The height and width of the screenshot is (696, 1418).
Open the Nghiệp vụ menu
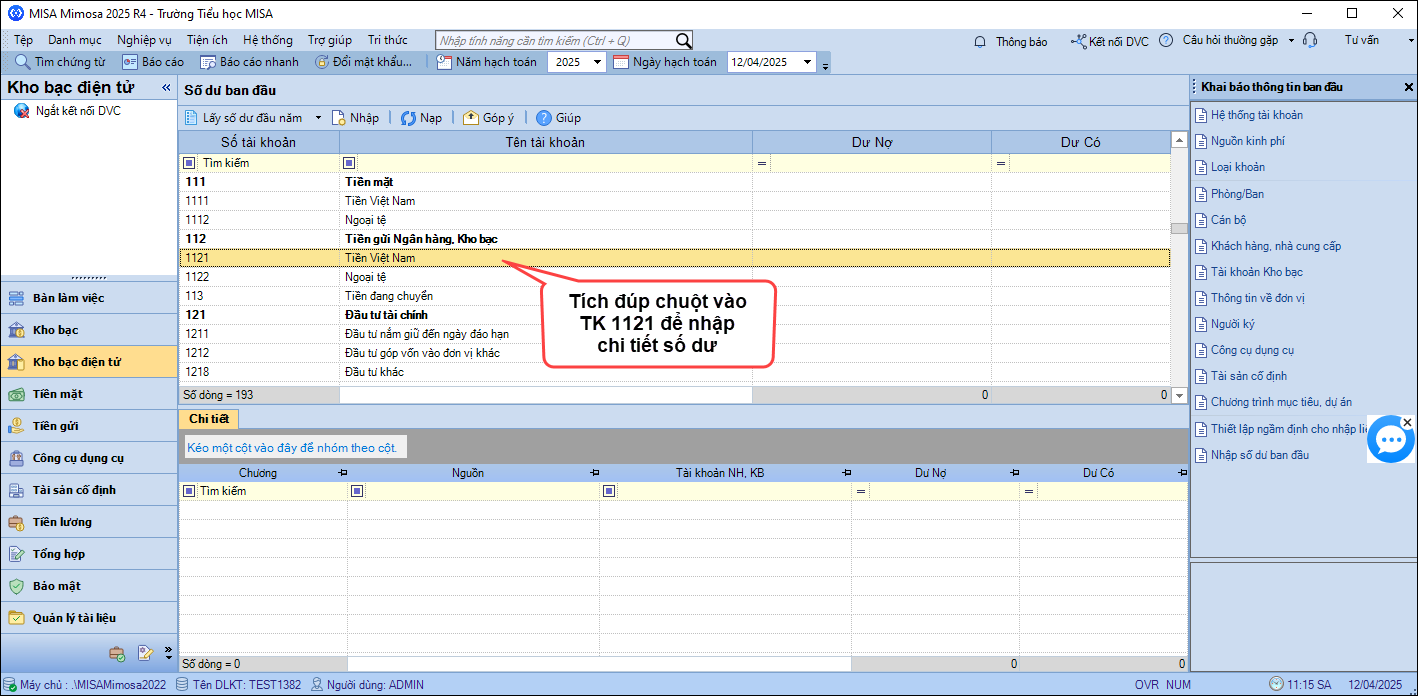[144, 40]
